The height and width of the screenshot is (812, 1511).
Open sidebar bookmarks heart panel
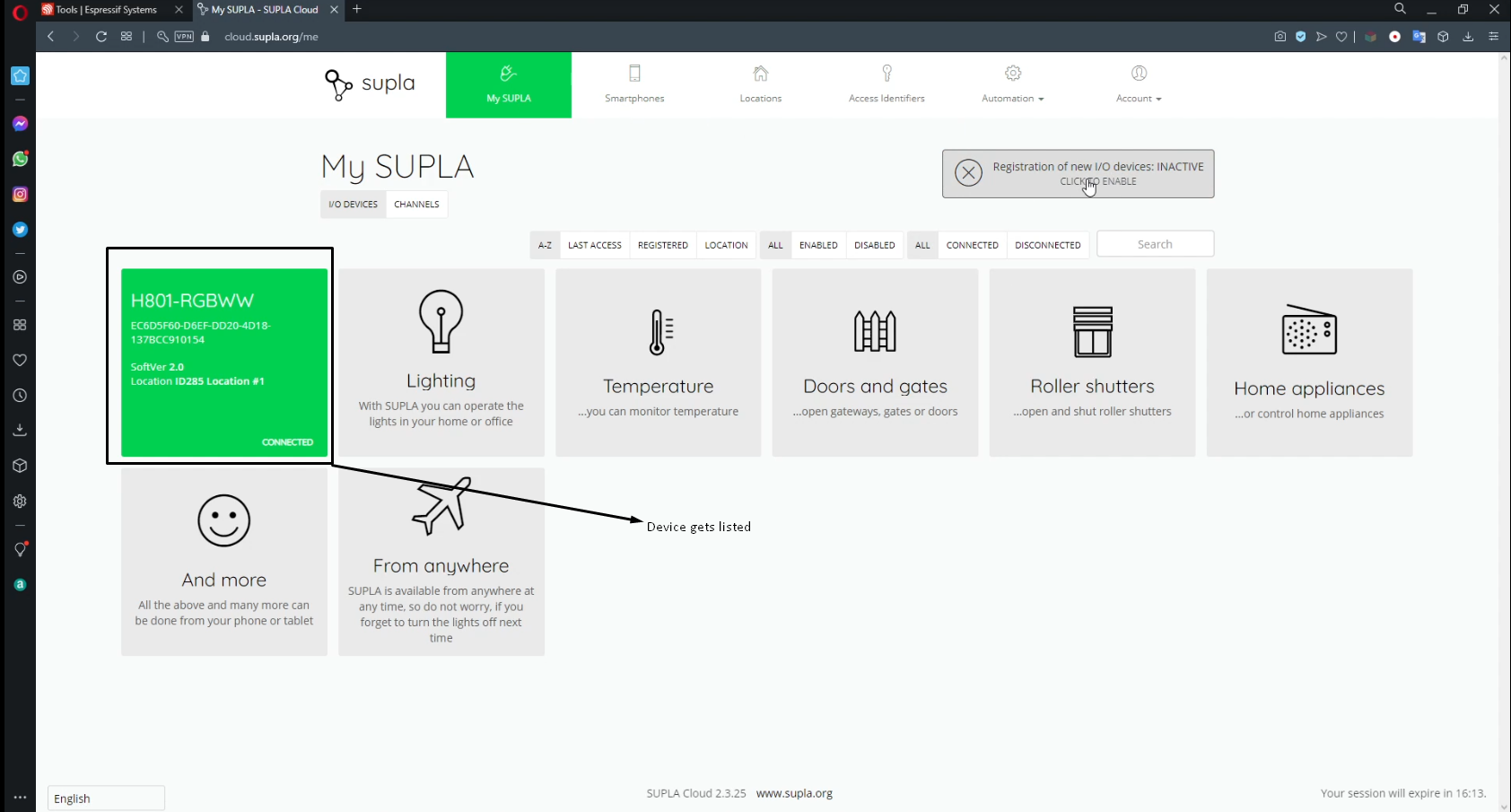pos(20,360)
